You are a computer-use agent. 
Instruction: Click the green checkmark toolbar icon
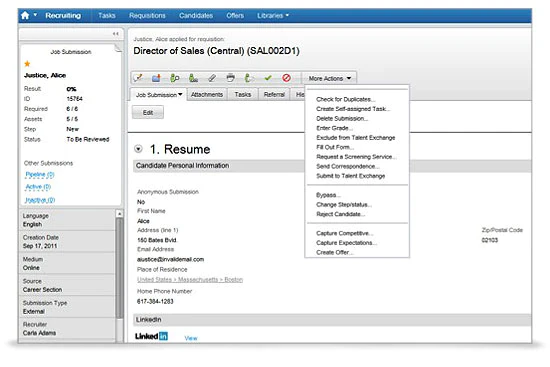pyautogui.click(x=268, y=78)
